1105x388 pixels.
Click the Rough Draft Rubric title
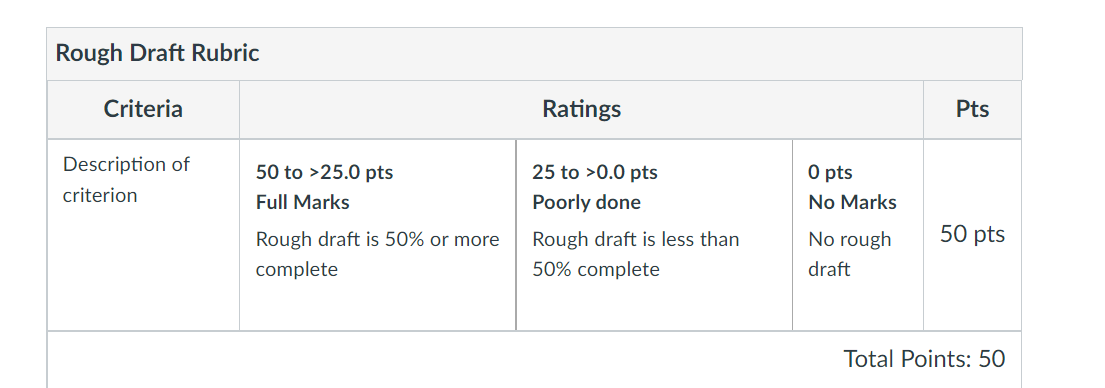[157, 54]
